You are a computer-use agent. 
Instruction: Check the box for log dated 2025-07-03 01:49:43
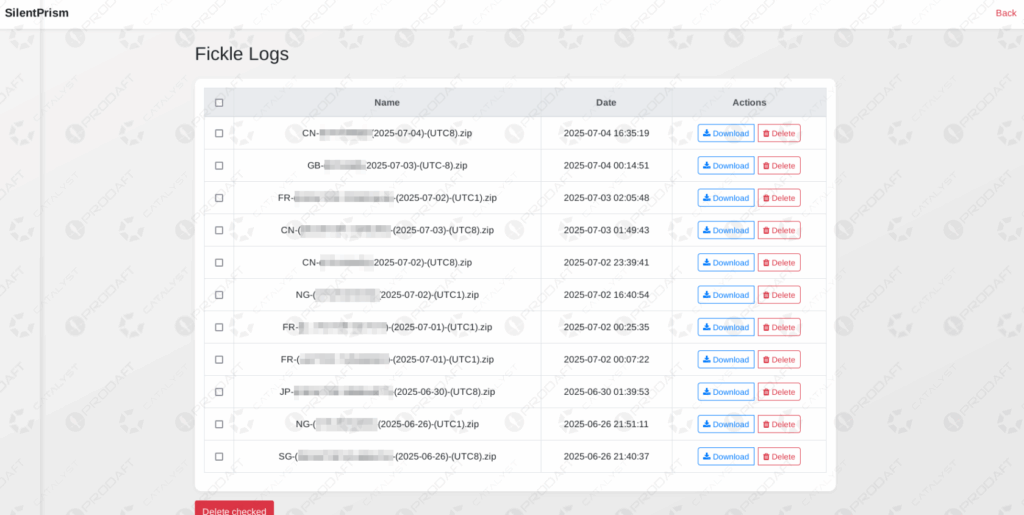pos(219,230)
